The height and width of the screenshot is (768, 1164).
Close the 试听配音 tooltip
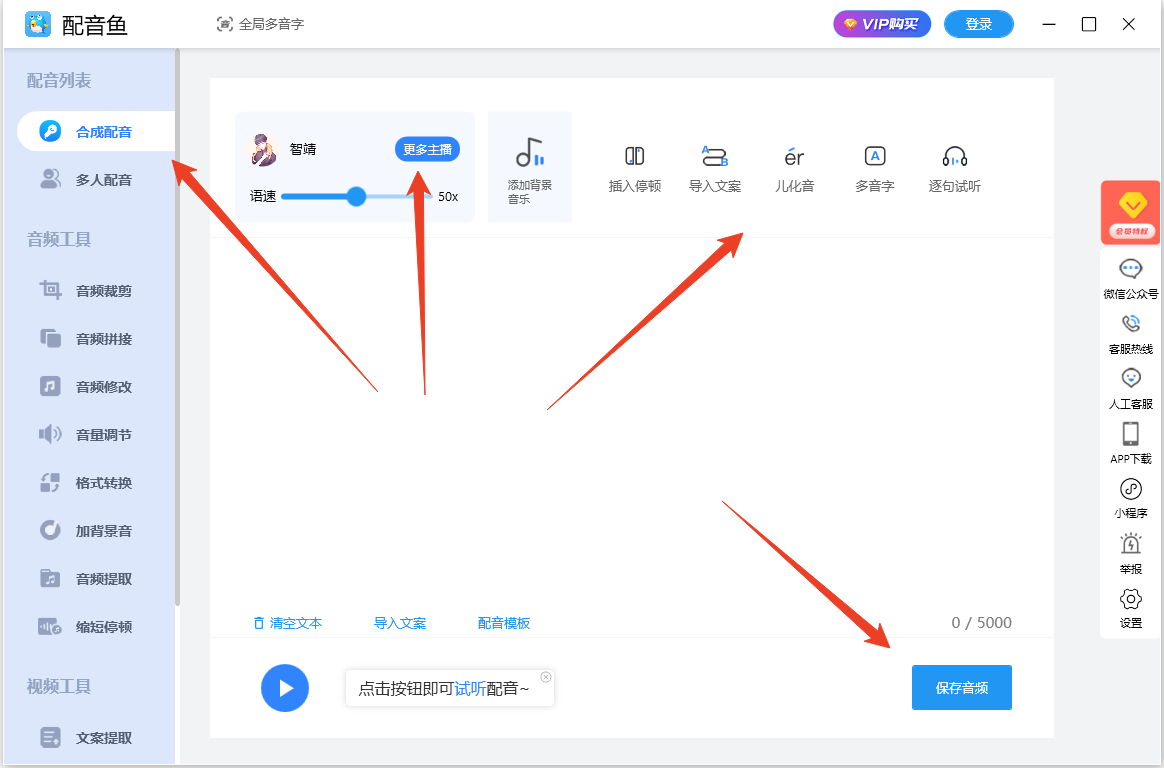click(x=546, y=677)
